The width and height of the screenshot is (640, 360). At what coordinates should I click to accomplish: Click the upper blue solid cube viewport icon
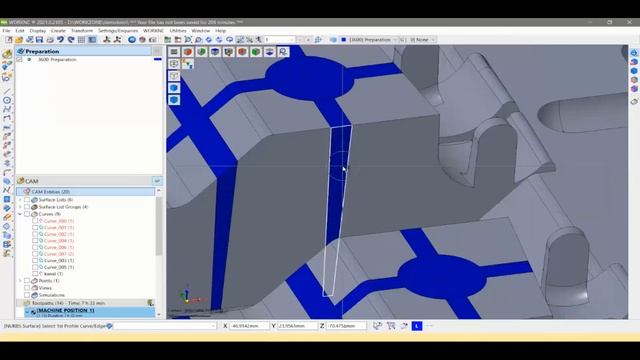coord(174,88)
